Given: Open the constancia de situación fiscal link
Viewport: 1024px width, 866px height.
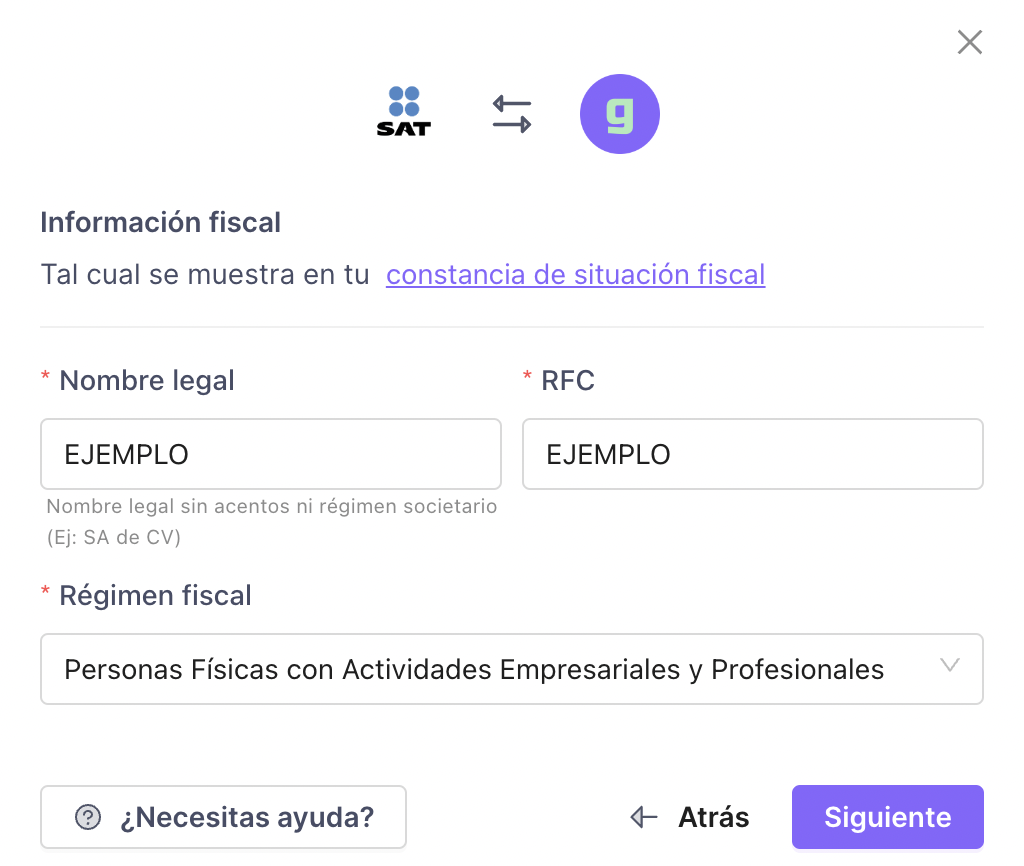Looking at the screenshot, I should (x=575, y=275).
